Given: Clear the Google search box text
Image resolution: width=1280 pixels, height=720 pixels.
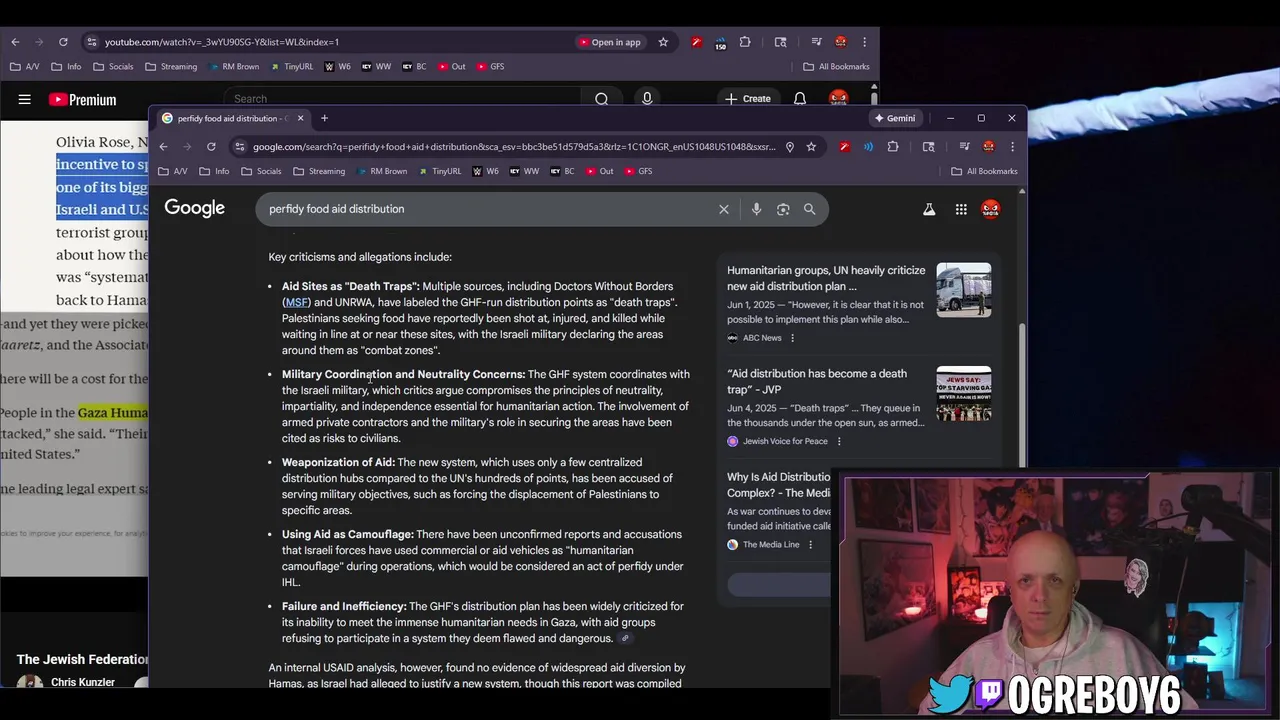Looking at the screenshot, I should pyautogui.click(x=724, y=209).
